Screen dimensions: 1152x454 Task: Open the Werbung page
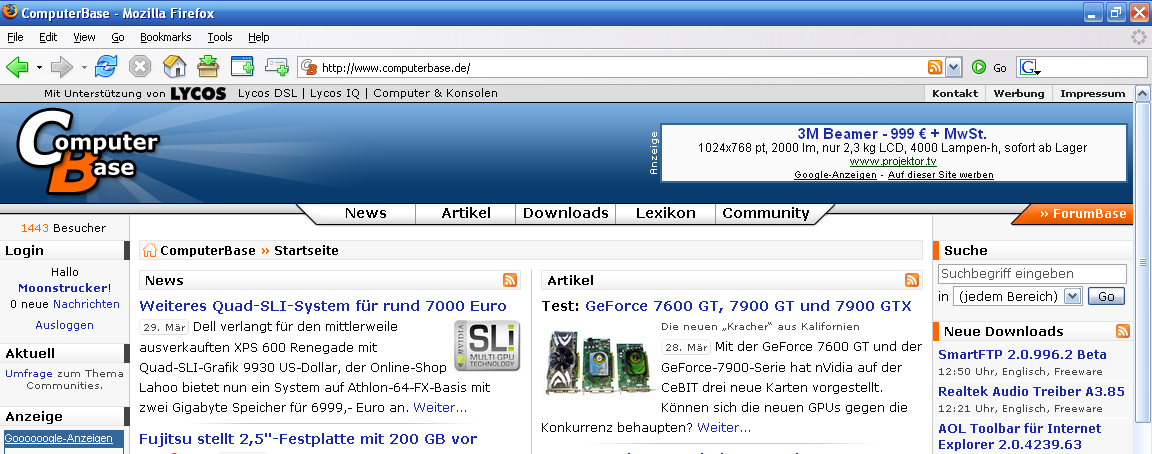1019,93
